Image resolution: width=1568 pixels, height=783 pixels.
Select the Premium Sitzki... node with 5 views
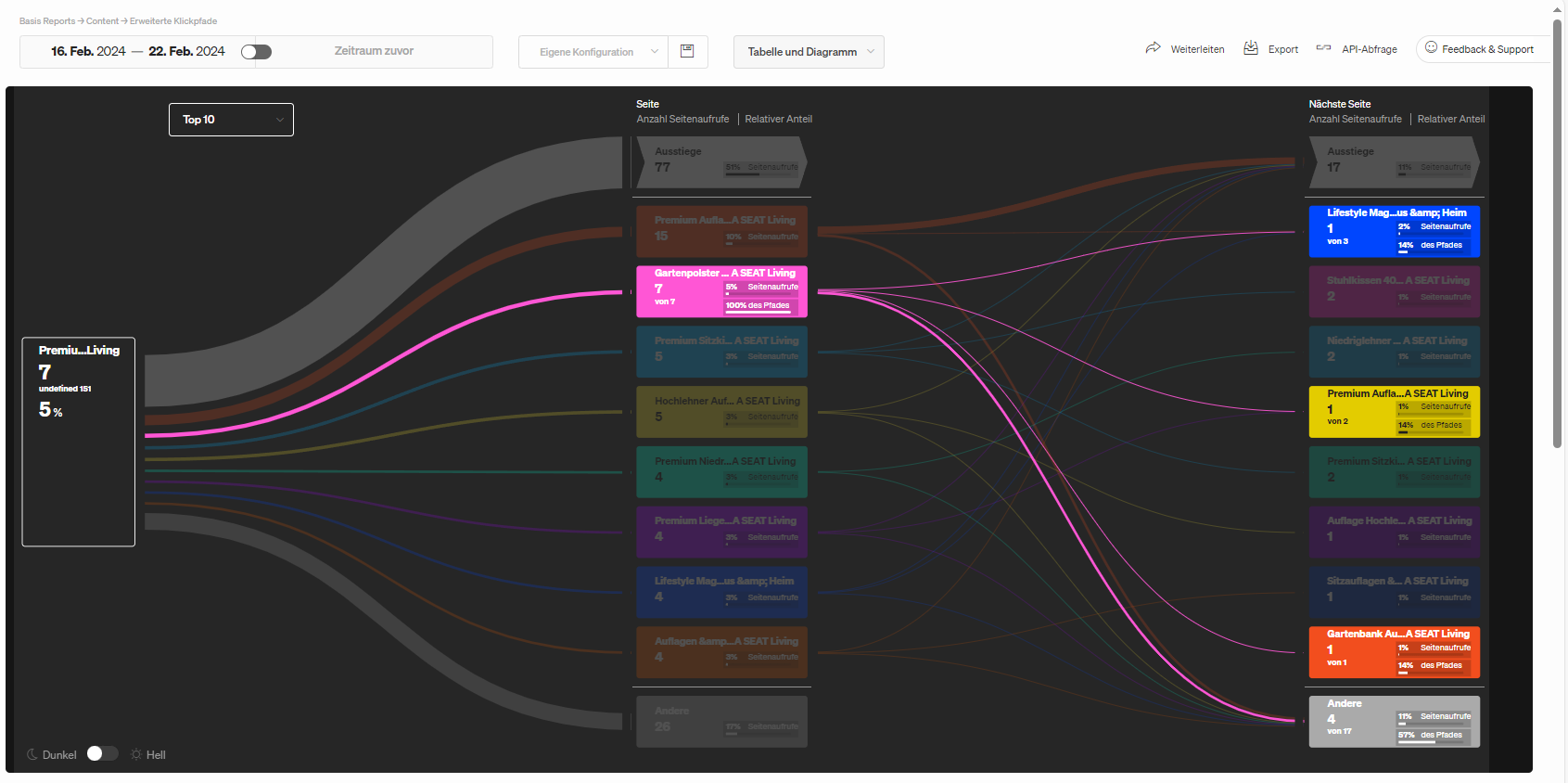[721, 352]
